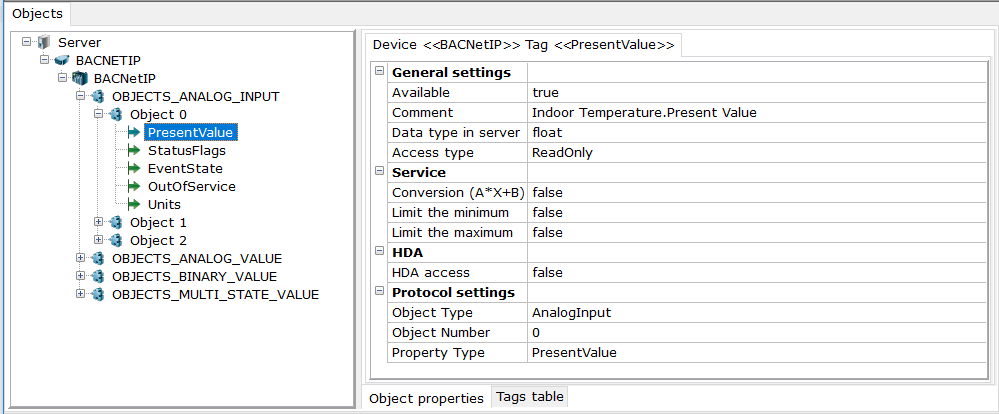Click the PresentValue tag arrow icon
Image resolution: width=999 pixels, height=414 pixels.
click(x=133, y=132)
